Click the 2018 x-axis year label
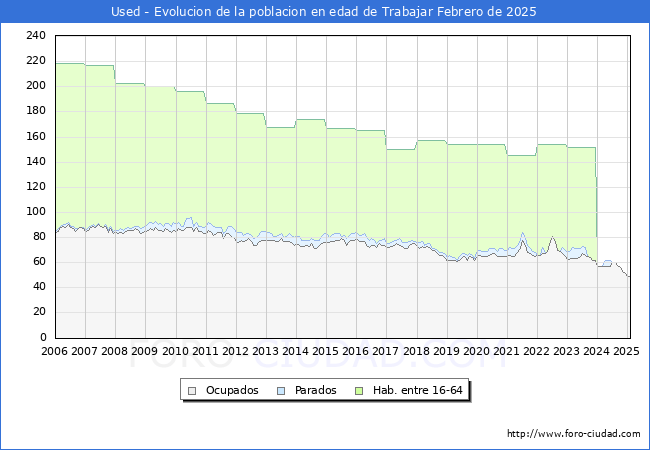The image size is (650, 450). tap(416, 351)
